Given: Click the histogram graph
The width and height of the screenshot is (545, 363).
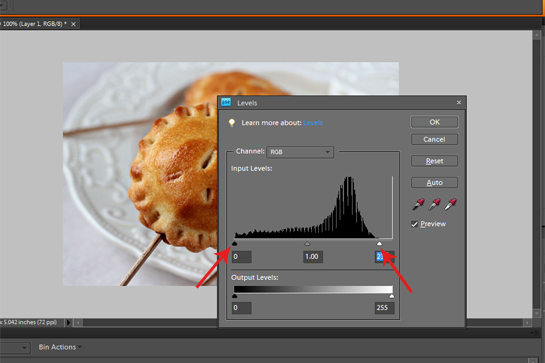Looking at the screenshot, I should click(x=314, y=207).
